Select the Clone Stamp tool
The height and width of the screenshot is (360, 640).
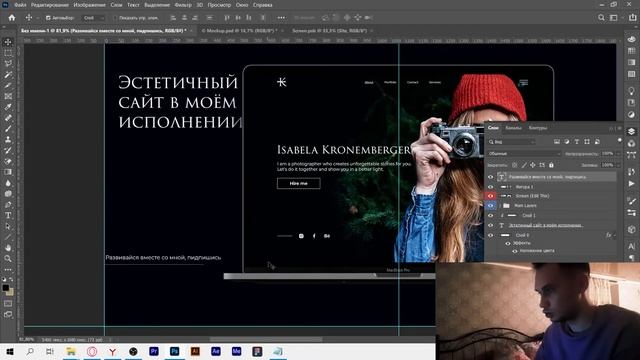click(x=8, y=140)
